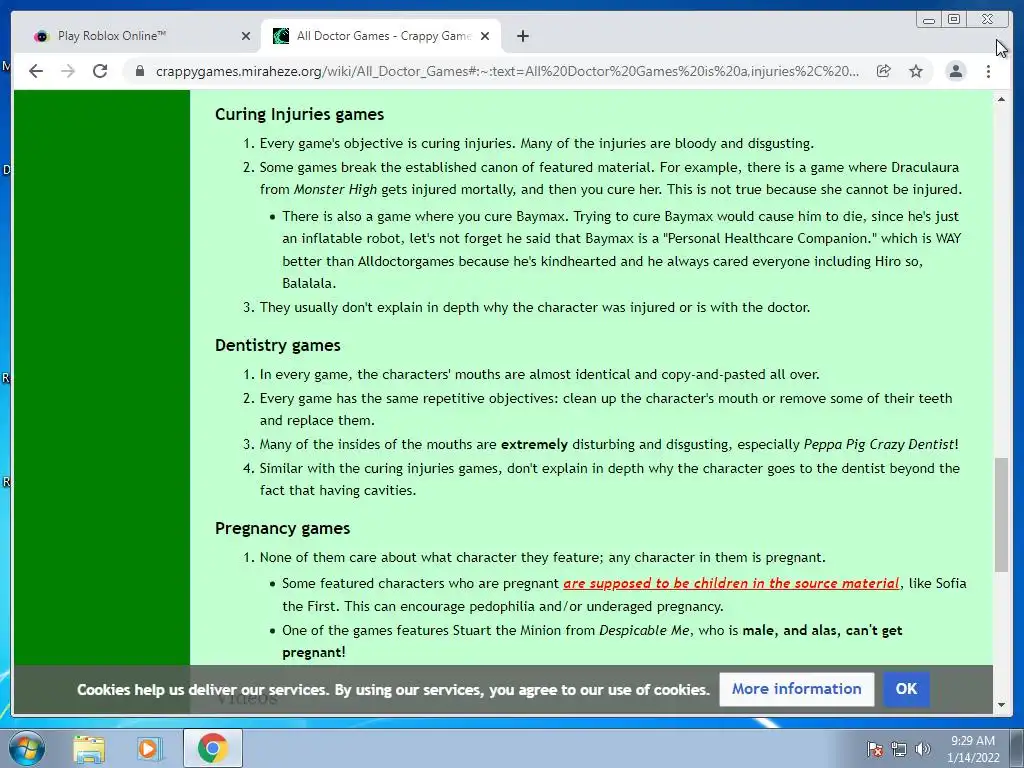The image size is (1024, 768).
Task: Open Action Center flag icon
Action: pyautogui.click(x=874, y=749)
